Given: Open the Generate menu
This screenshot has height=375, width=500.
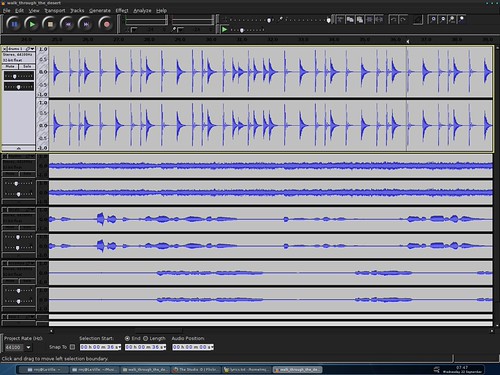Looking at the screenshot, I should (x=100, y=11).
